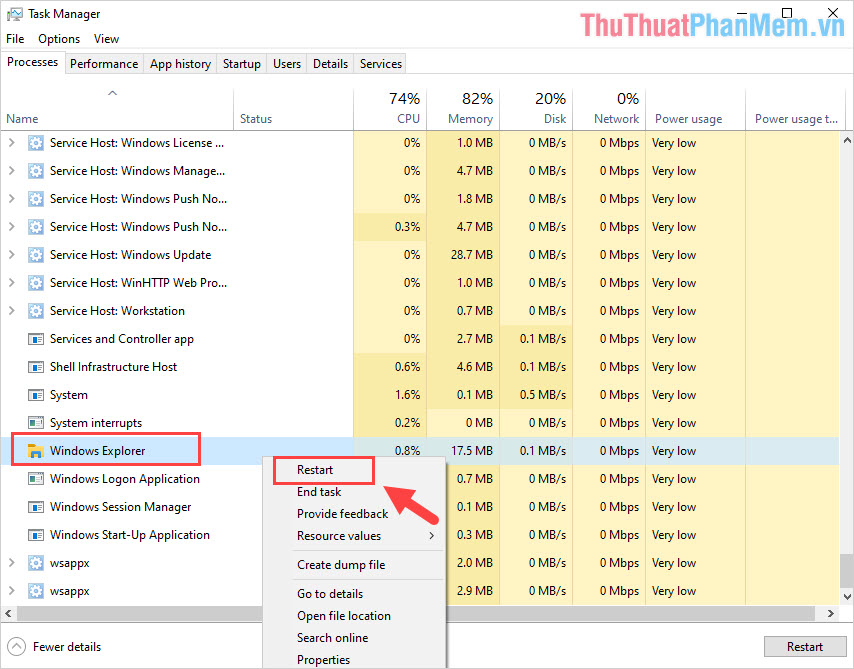
Task: Open the Resource values submenu
Action: point(338,535)
